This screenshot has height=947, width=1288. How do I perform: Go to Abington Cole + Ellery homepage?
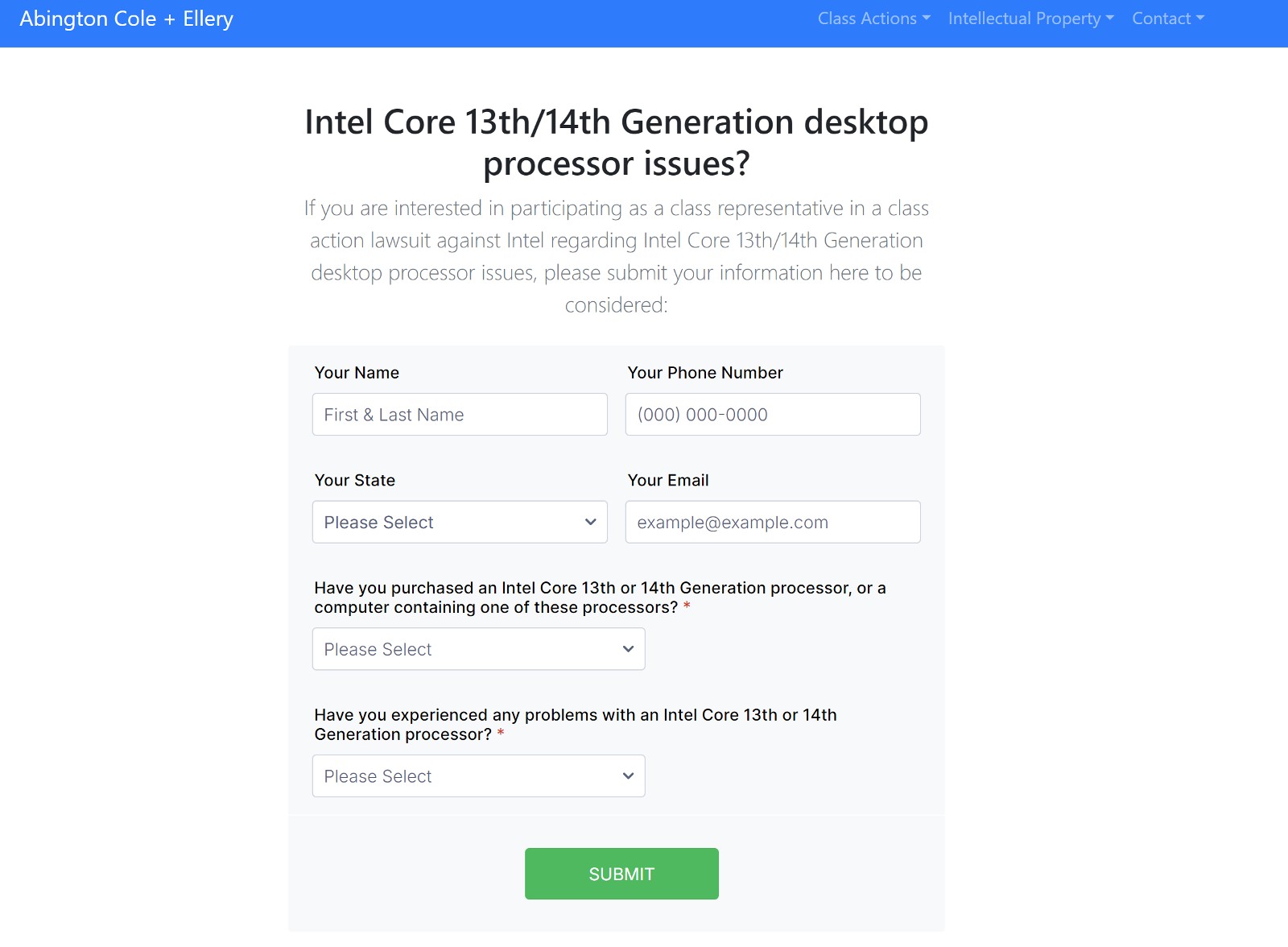tap(126, 19)
